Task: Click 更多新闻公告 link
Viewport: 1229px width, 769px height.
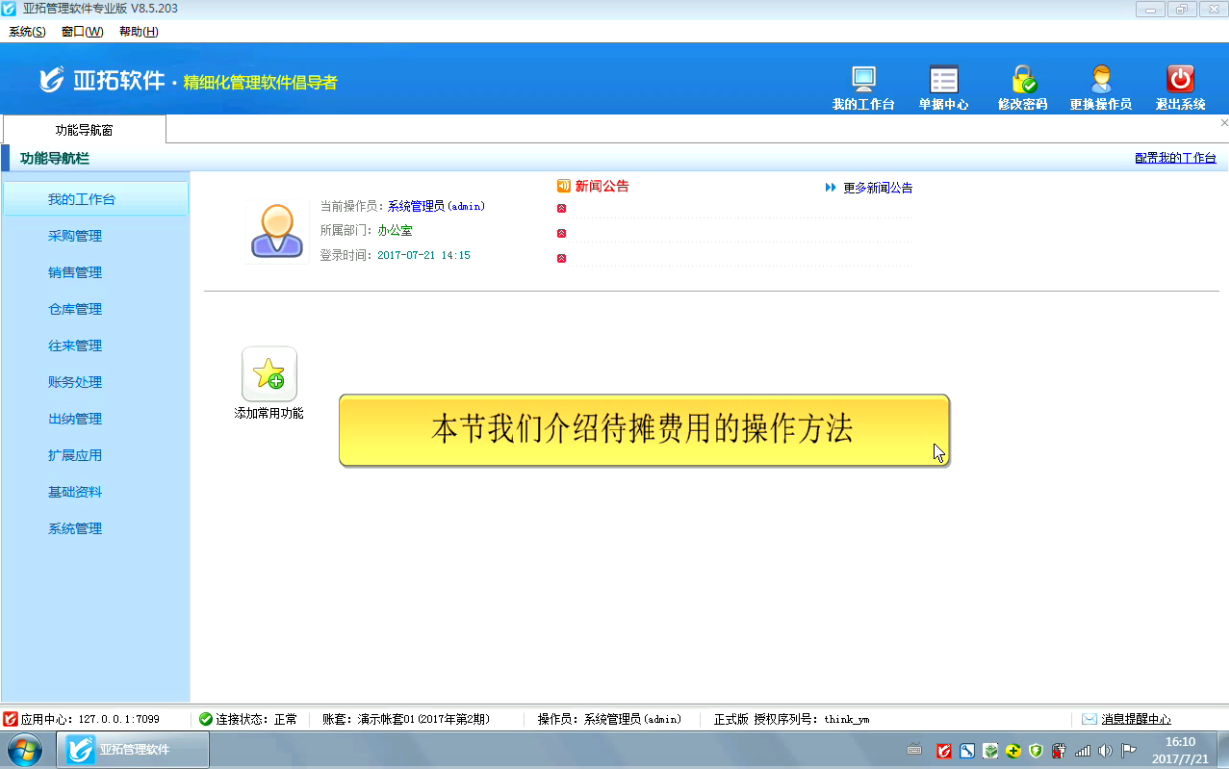Action: [x=877, y=188]
